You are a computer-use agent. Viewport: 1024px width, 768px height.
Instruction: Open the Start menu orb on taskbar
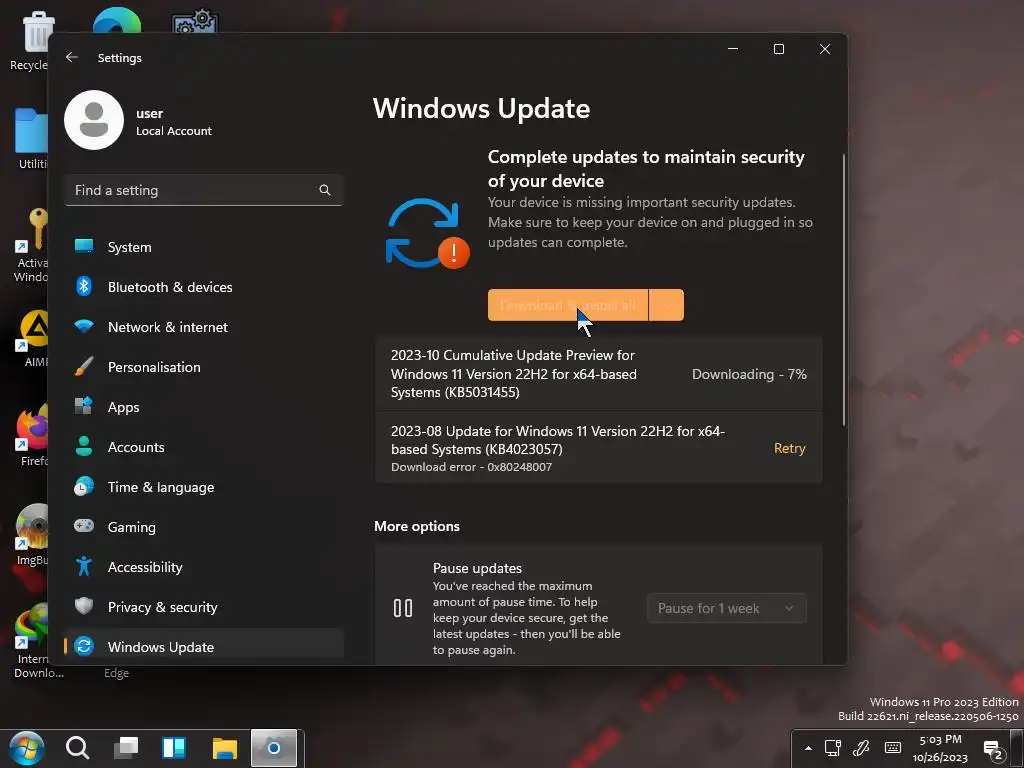(x=27, y=748)
